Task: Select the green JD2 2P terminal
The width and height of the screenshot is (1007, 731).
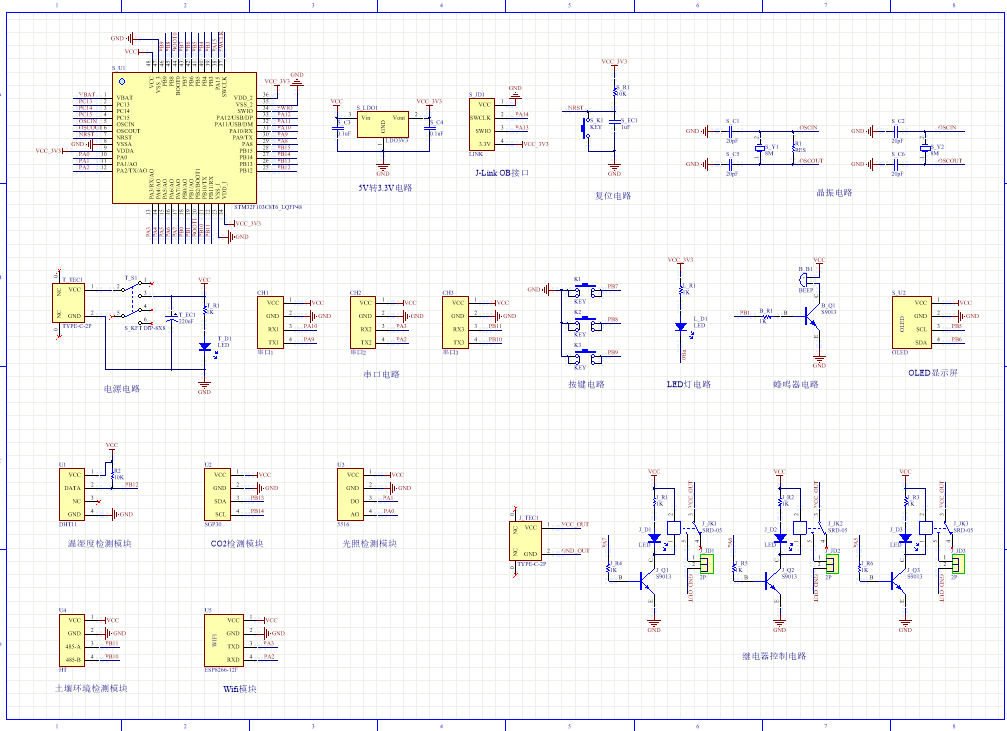Action: coord(832,564)
